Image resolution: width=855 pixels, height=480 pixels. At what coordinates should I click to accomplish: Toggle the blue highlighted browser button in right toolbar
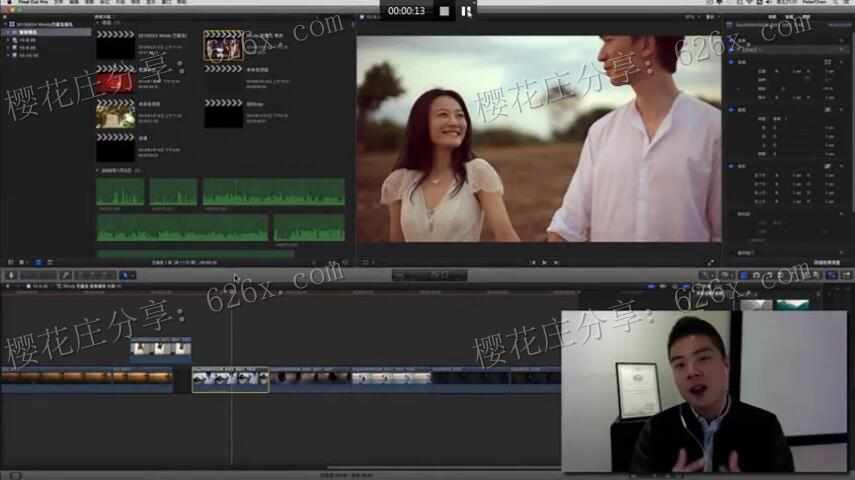point(744,275)
